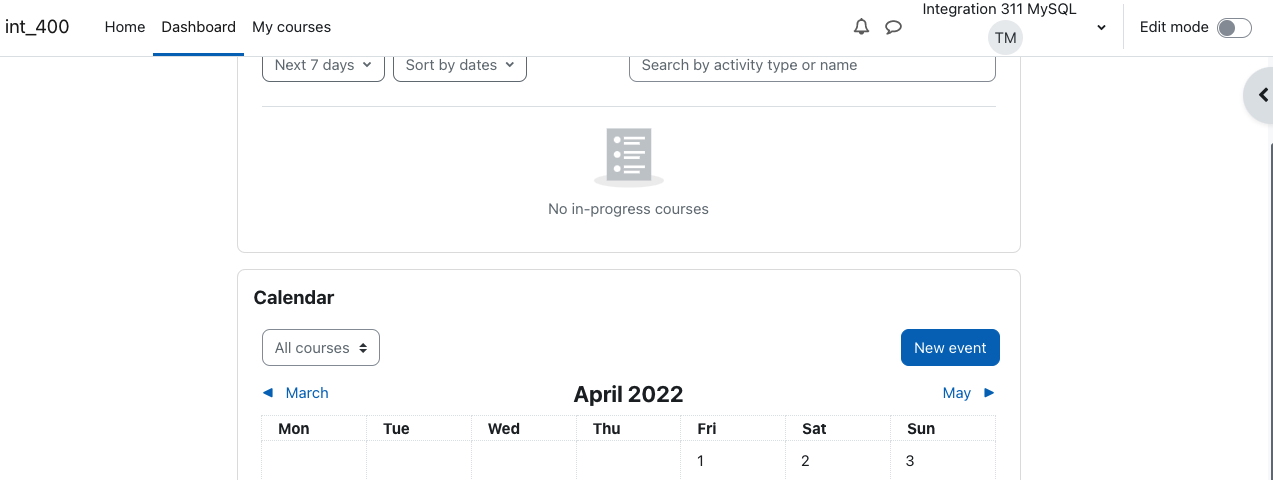The width and height of the screenshot is (1273, 480).
Task: Select the Dashboard tab
Action: pyautogui.click(x=198, y=27)
